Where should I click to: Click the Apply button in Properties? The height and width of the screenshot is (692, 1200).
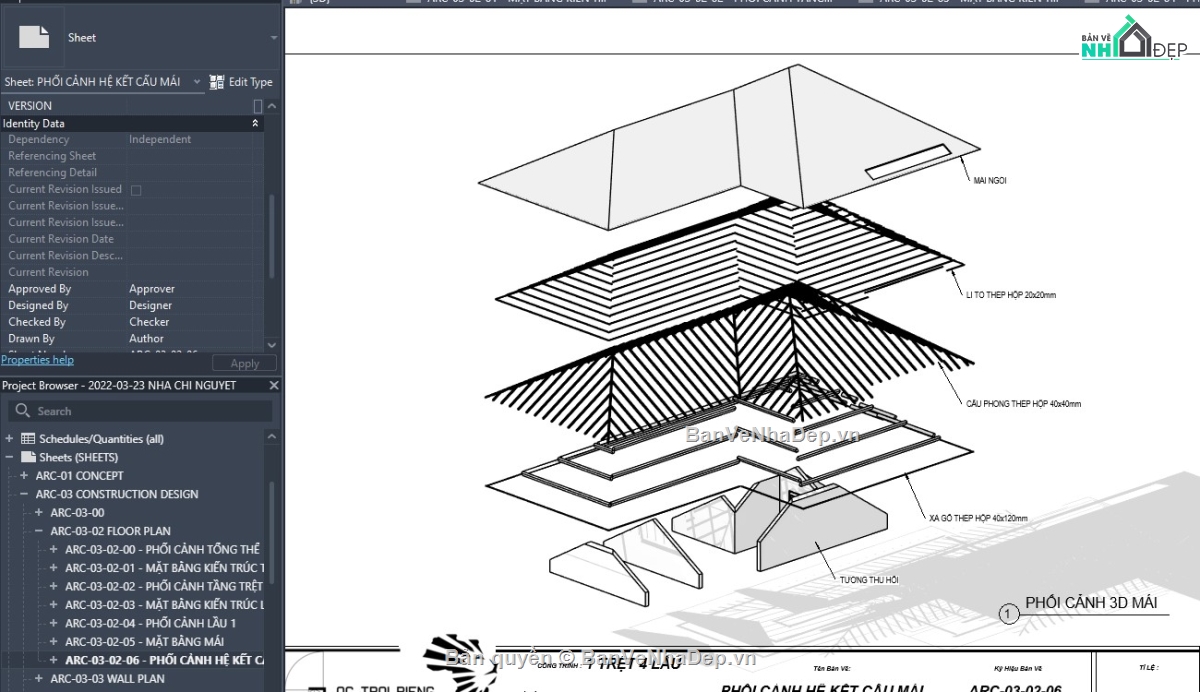pyautogui.click(x=245, y=364)
